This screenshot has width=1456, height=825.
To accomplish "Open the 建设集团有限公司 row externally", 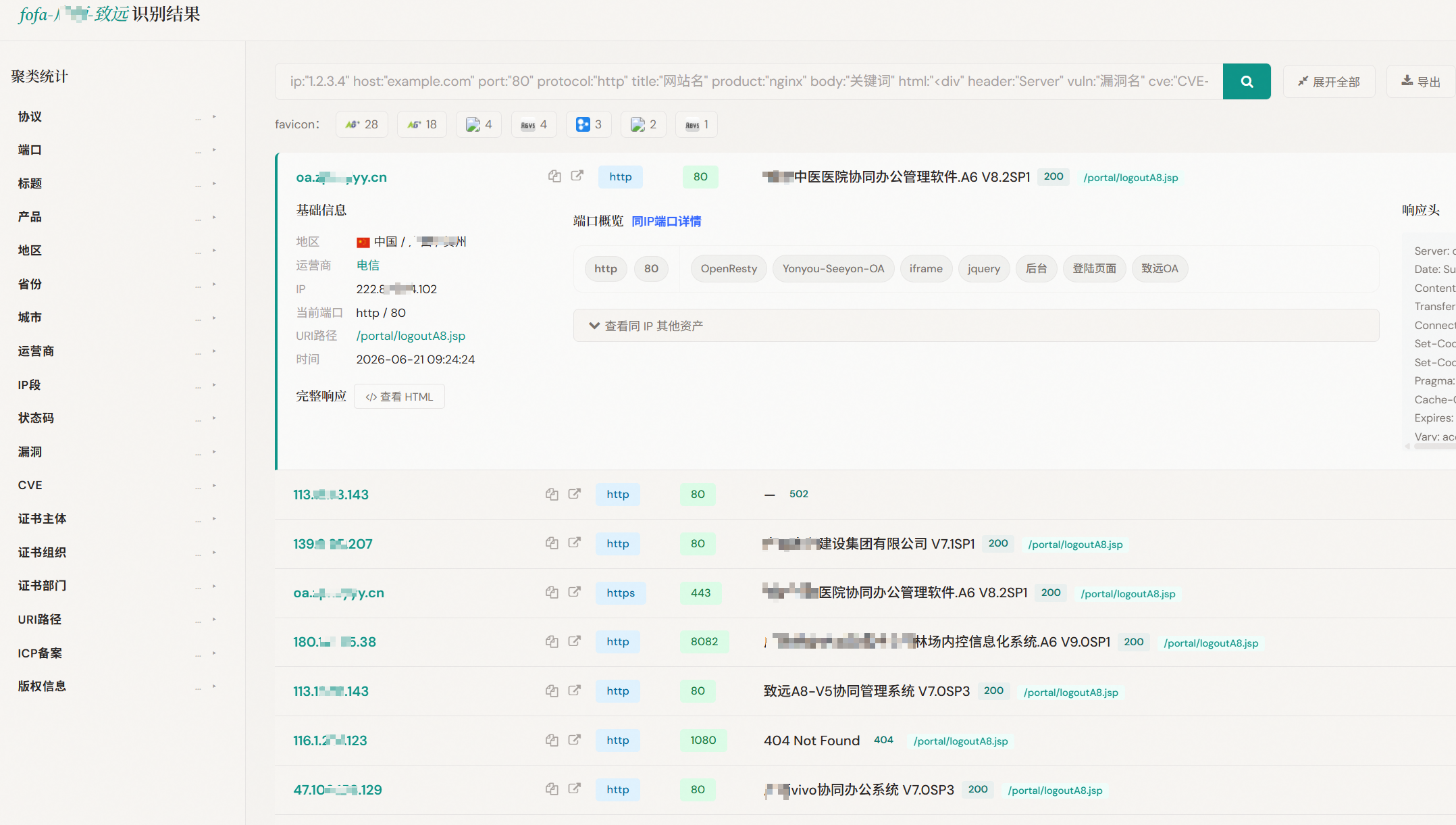I will (574, 543).
